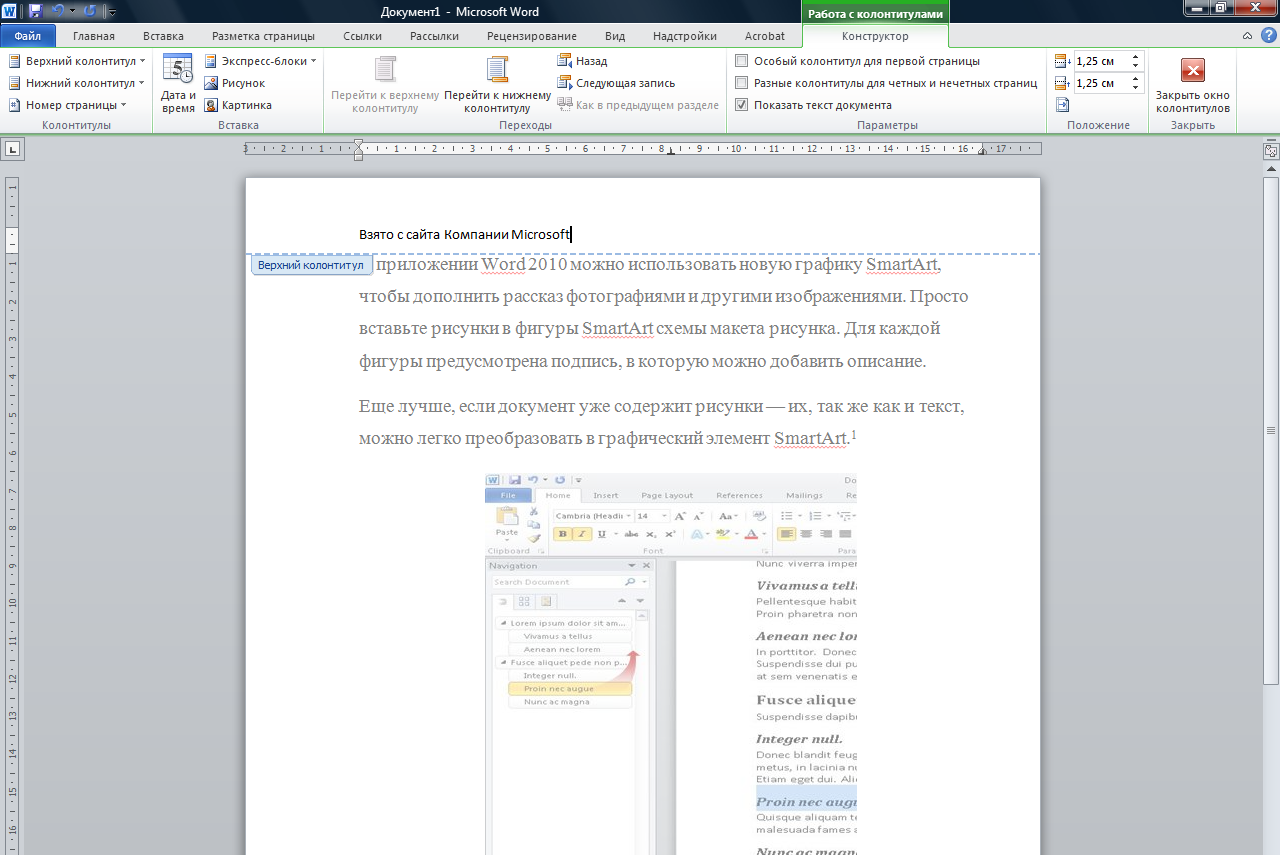Increase header distance from top

tap(1135, 57)
